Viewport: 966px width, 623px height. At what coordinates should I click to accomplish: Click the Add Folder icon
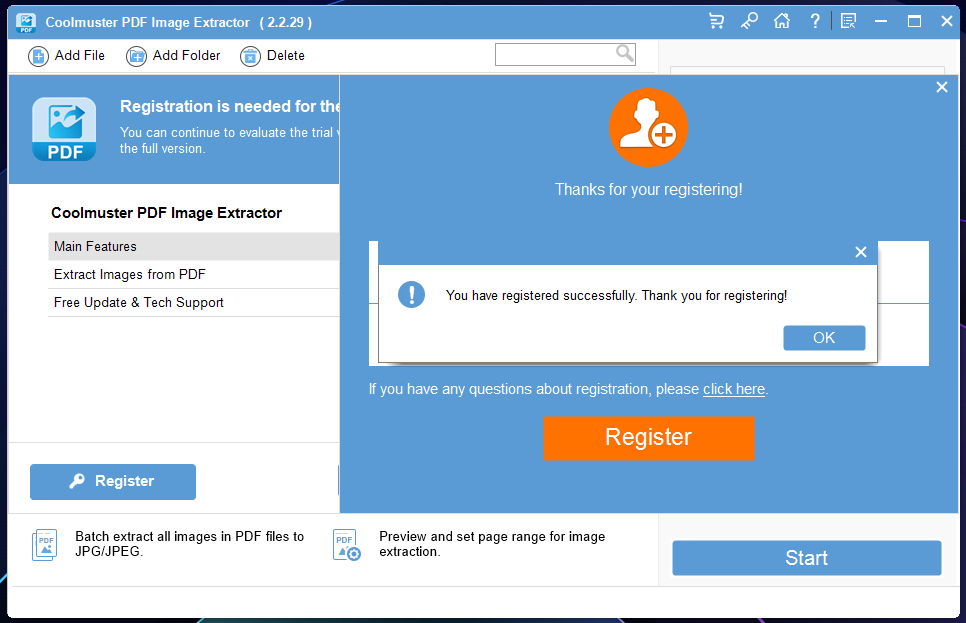tap(136, 56)
